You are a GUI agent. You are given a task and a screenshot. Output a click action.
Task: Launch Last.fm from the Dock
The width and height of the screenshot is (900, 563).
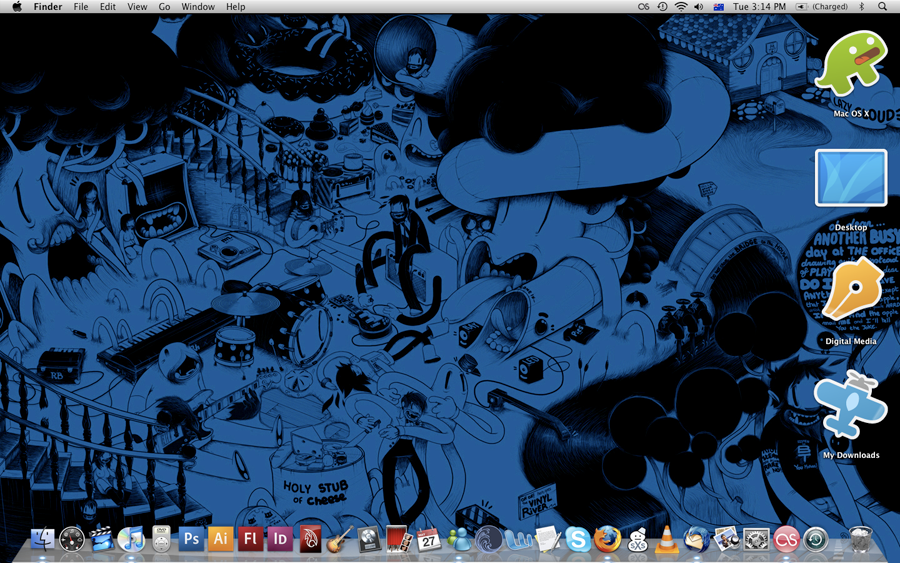tap(786, 539)
